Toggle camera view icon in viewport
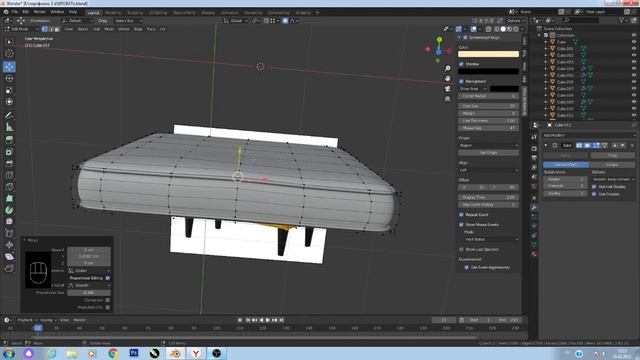 point(448,89)
